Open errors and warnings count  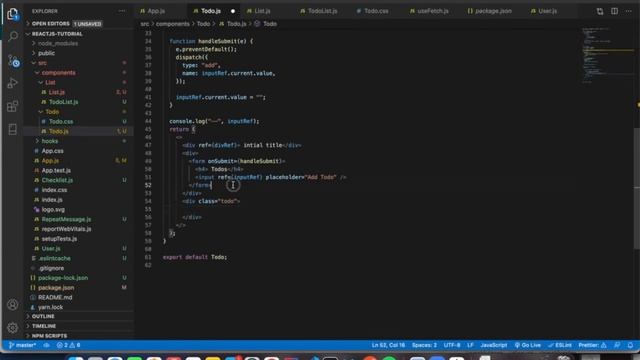click(x=69, y=345)
